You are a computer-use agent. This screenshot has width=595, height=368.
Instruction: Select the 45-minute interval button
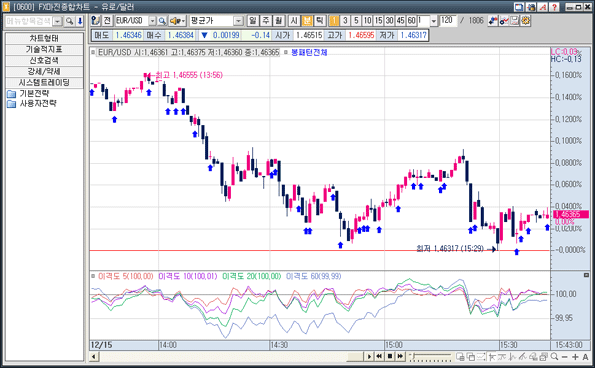click(x=400, y=20)
